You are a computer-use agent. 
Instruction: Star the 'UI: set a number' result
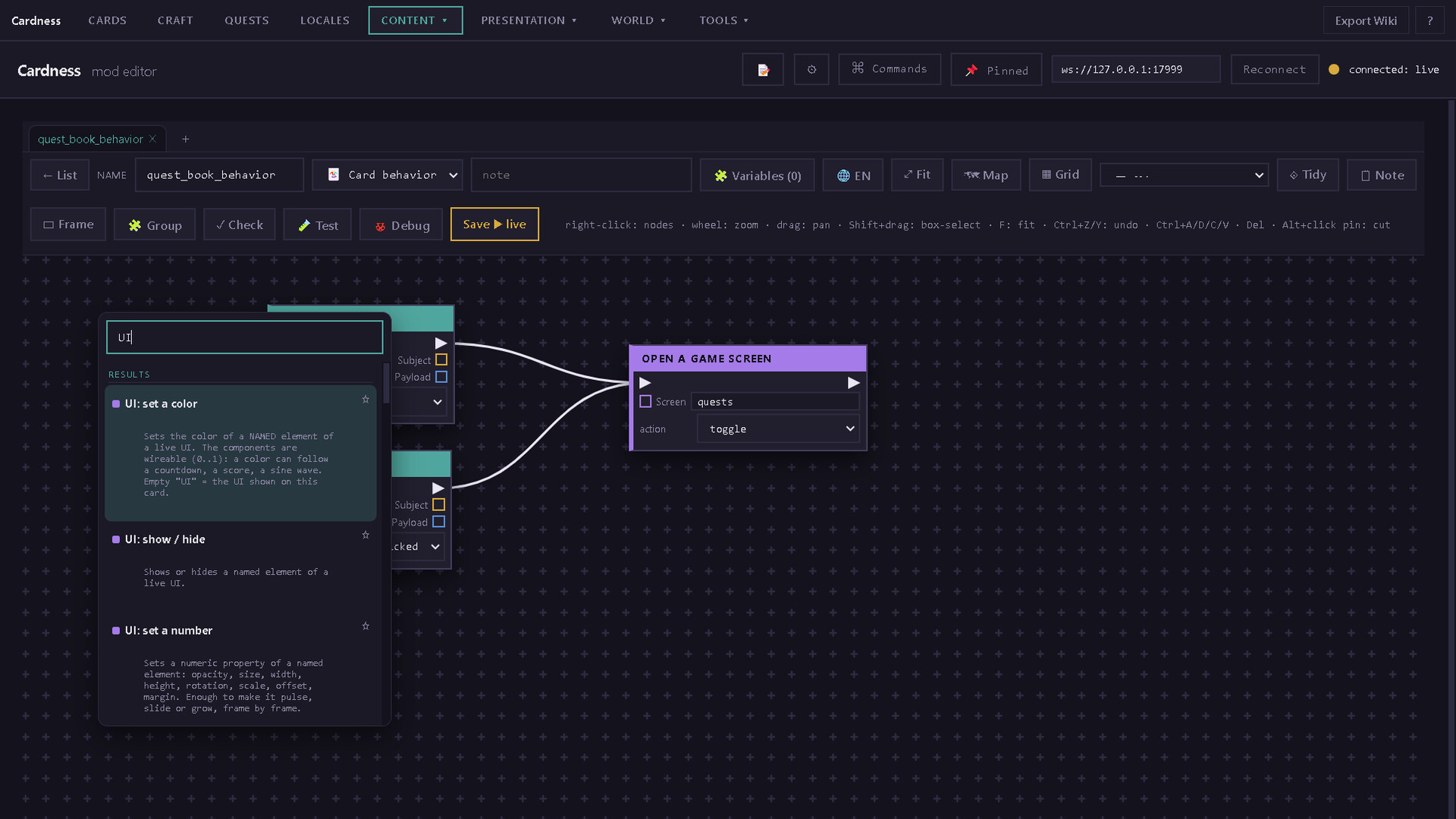coord(366,626)
